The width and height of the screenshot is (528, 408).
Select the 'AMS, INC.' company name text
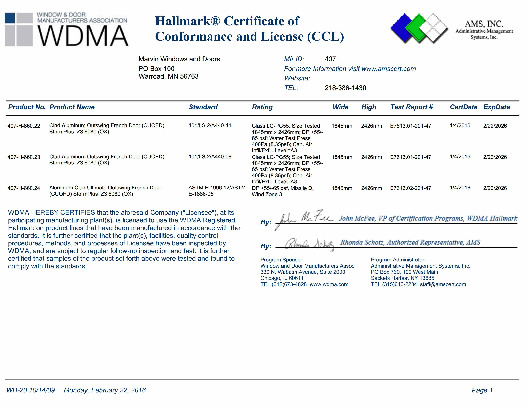click(484, 24)
